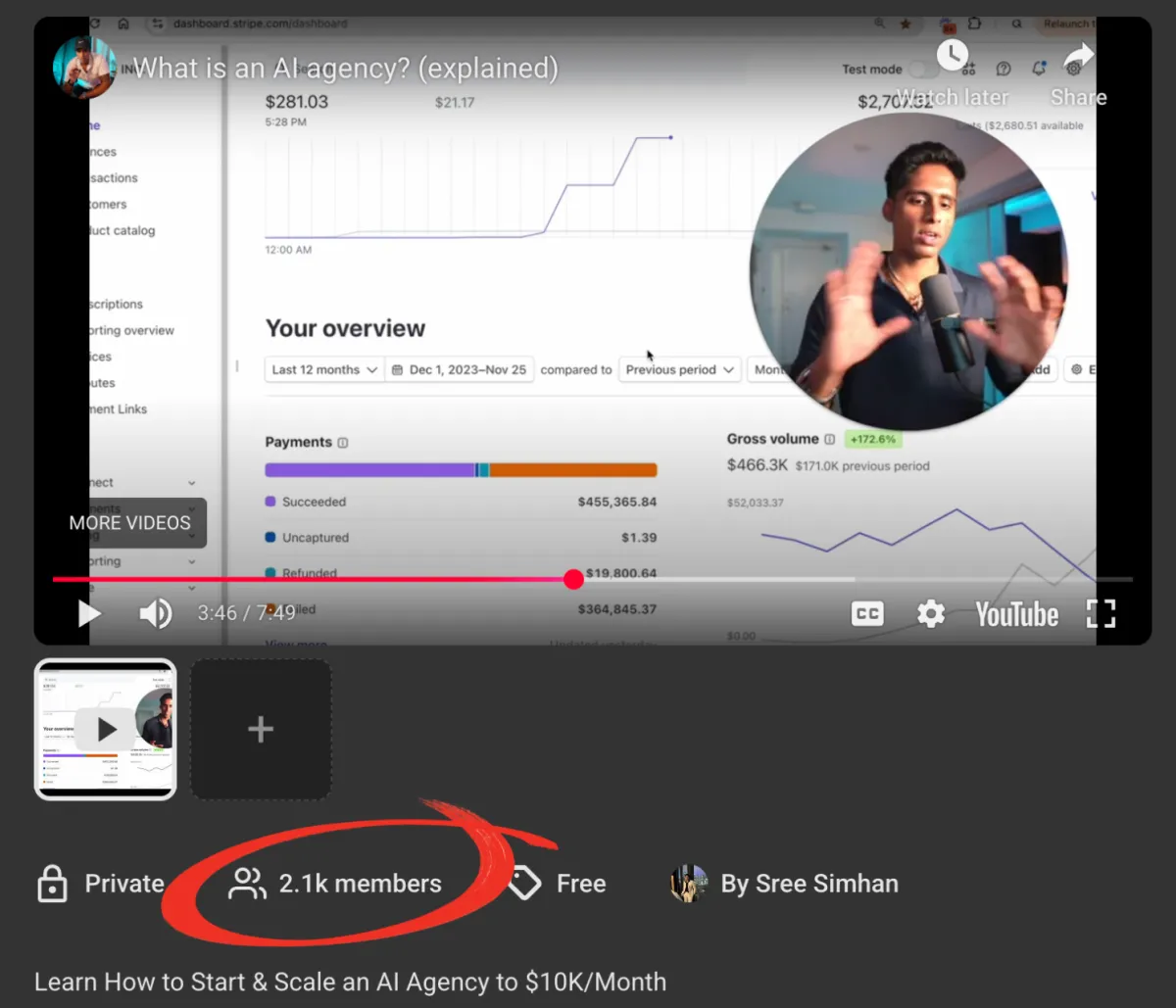
Task: Click the MORE VIDEOS button
Action: click(129, 523)
